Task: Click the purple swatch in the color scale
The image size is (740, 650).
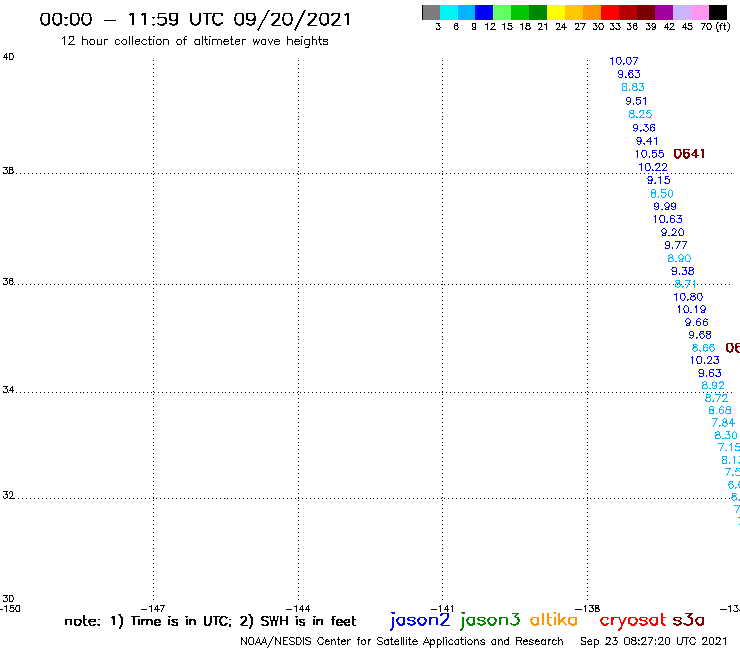Action: [664, 13]
